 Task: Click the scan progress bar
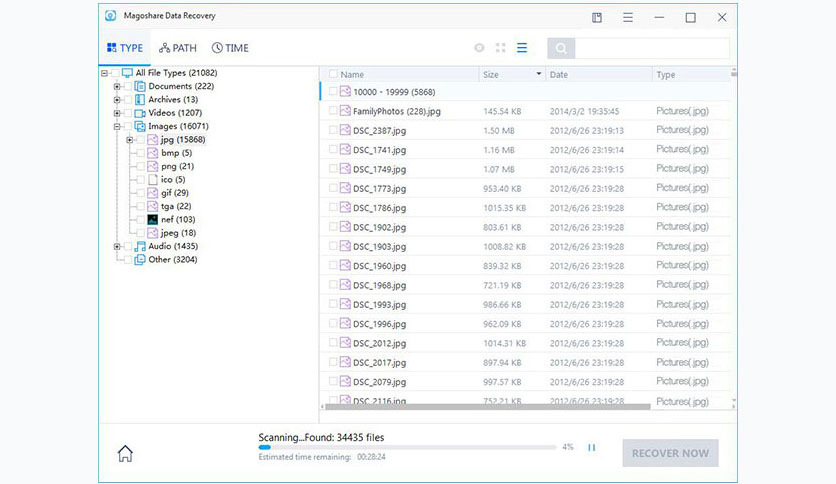click(x=407, y=448)
